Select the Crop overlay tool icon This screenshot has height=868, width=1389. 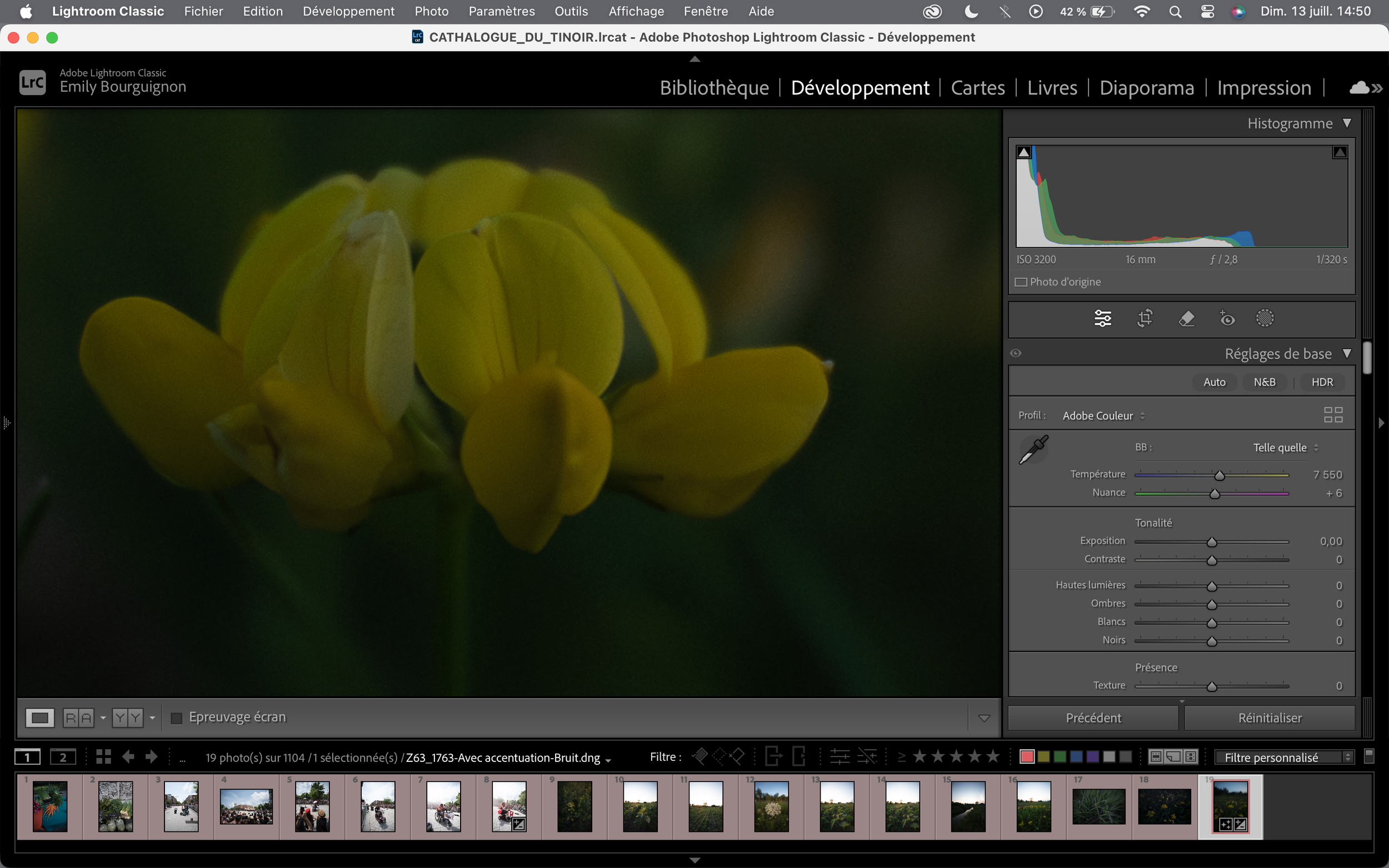coord(1145,318)
